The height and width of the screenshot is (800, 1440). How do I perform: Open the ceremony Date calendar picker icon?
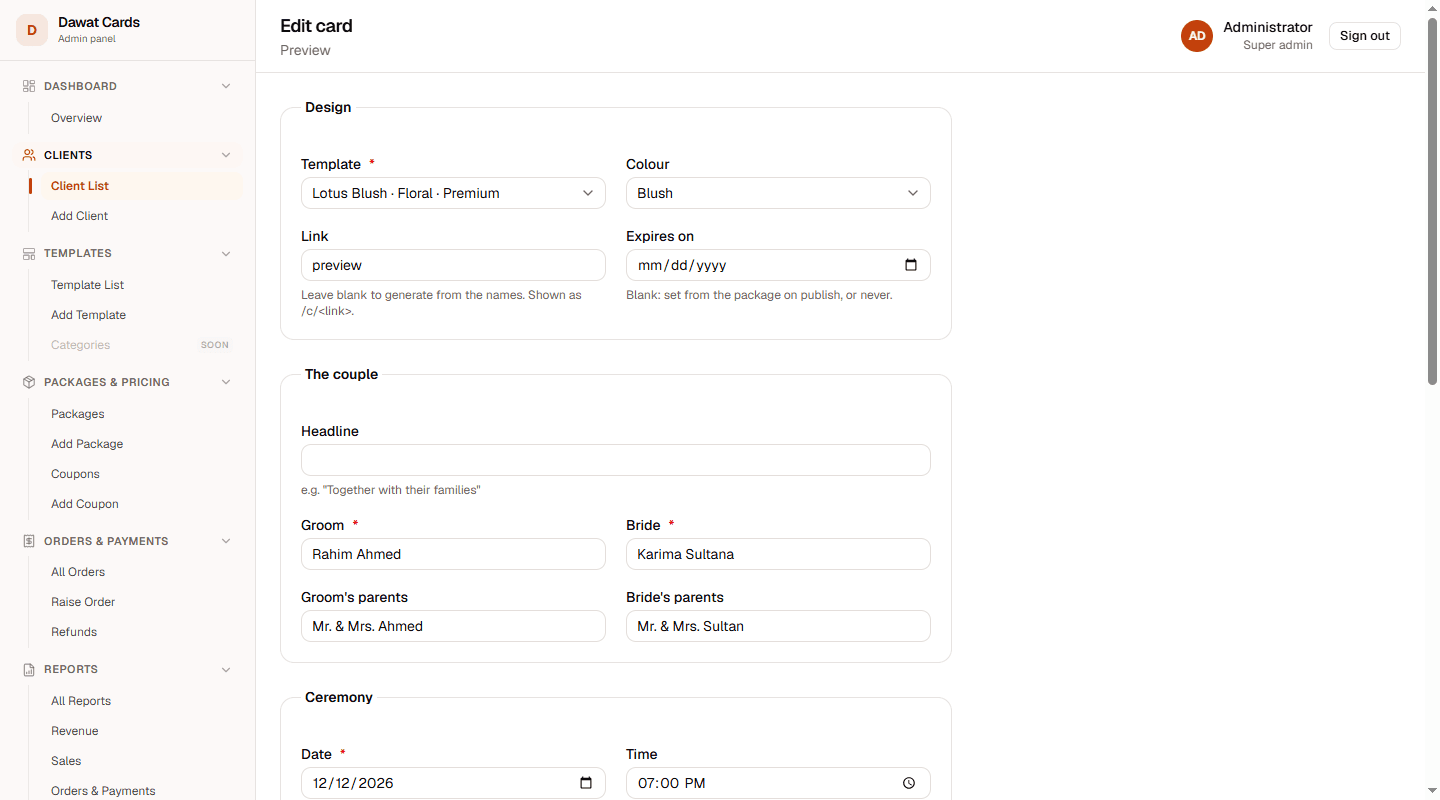pos(586,783)
